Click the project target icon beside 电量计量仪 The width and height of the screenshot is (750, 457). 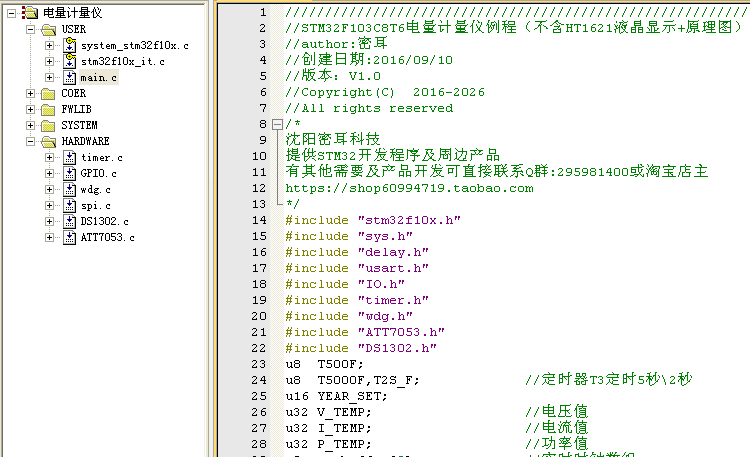pos(30,13)
